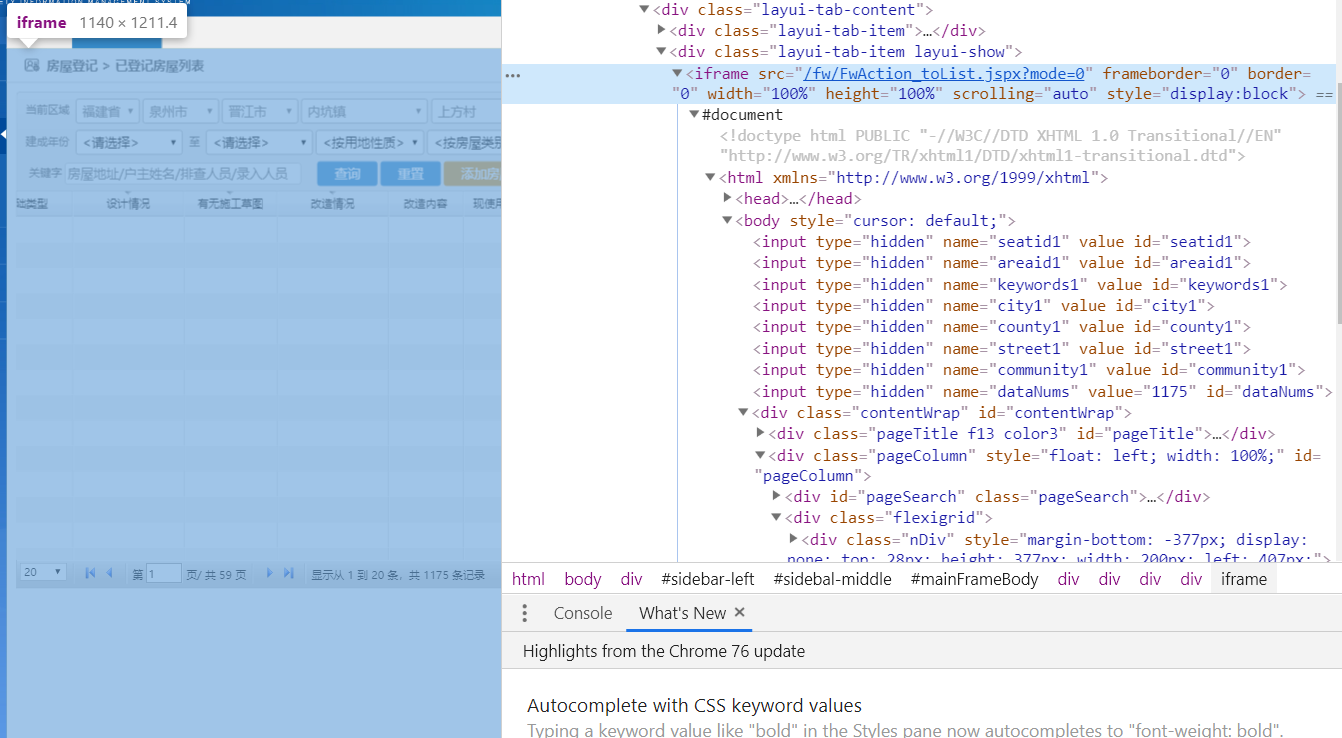1342x738 pixels.
Task: Open the 上方村 village dropdown
Action: [466, 112]
